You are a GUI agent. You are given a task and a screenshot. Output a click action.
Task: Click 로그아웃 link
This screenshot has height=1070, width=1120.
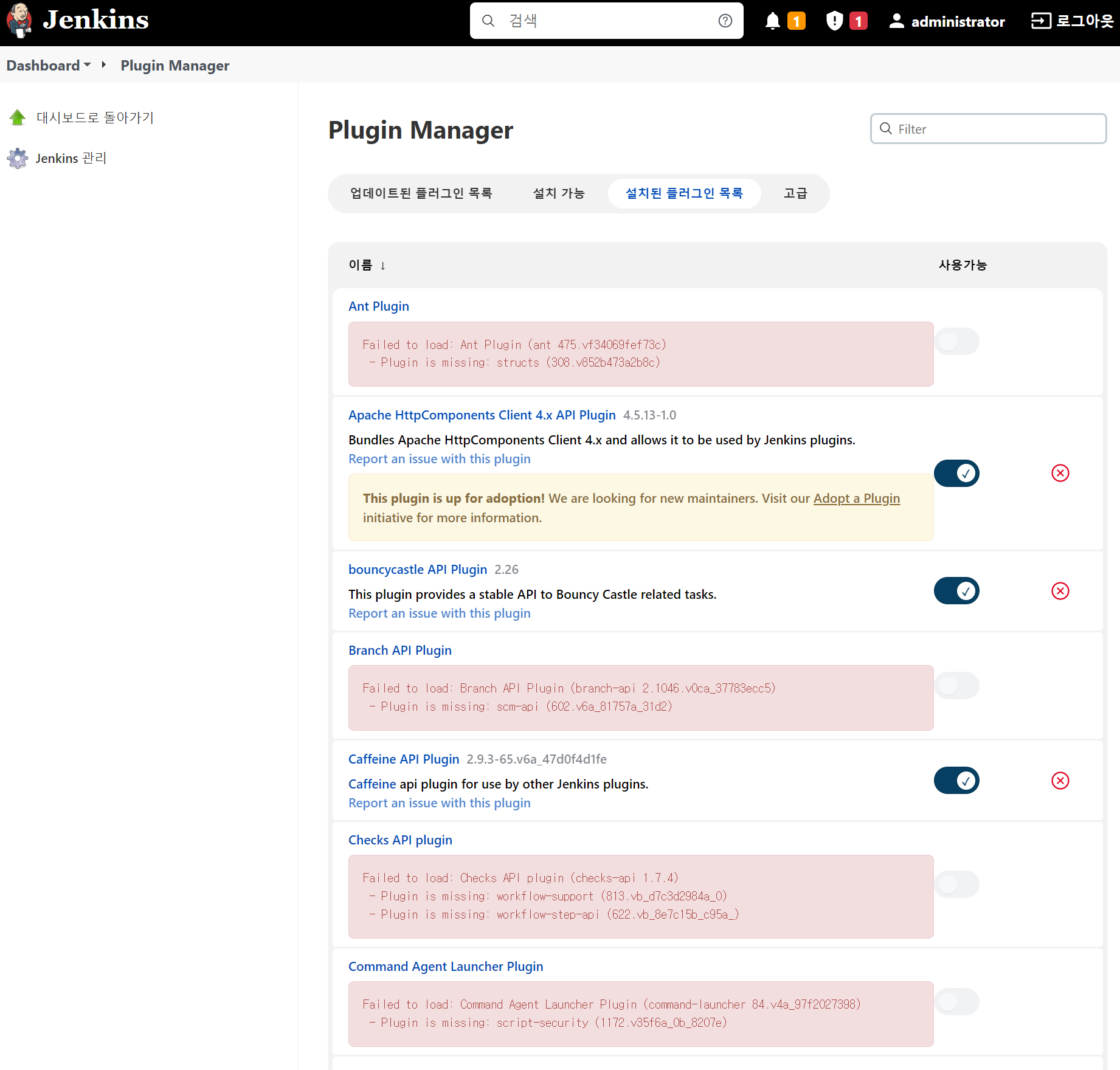pos(1085,21)
